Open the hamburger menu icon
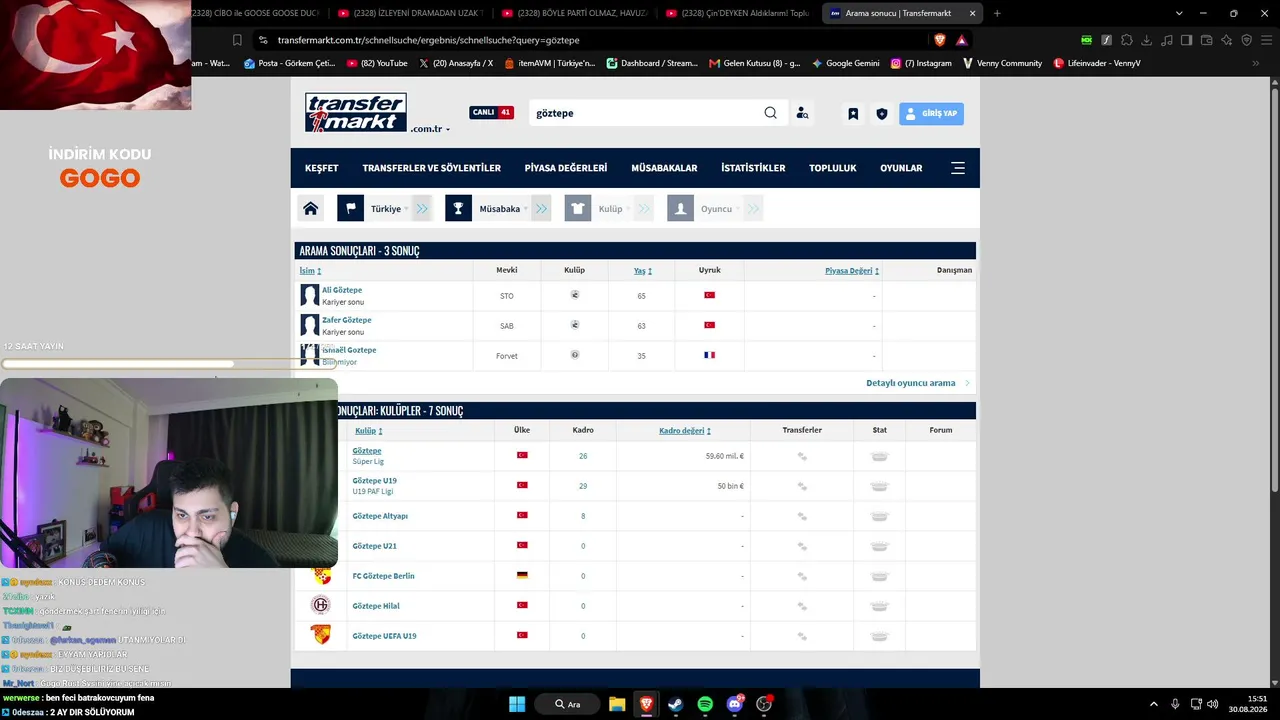The width and height of the screenshot is (1280, 720). click(x=958, y=168)
